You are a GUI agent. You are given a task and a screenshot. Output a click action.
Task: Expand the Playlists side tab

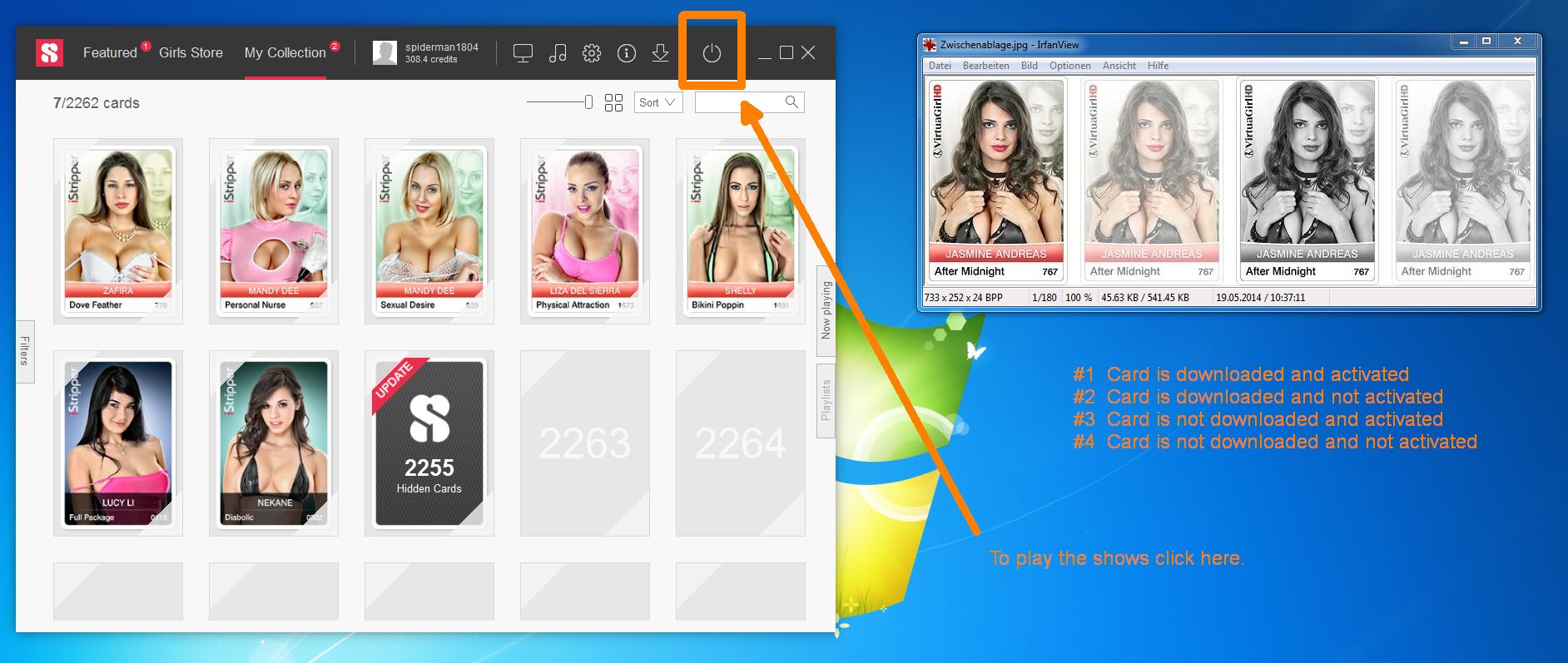click(826, 400)
